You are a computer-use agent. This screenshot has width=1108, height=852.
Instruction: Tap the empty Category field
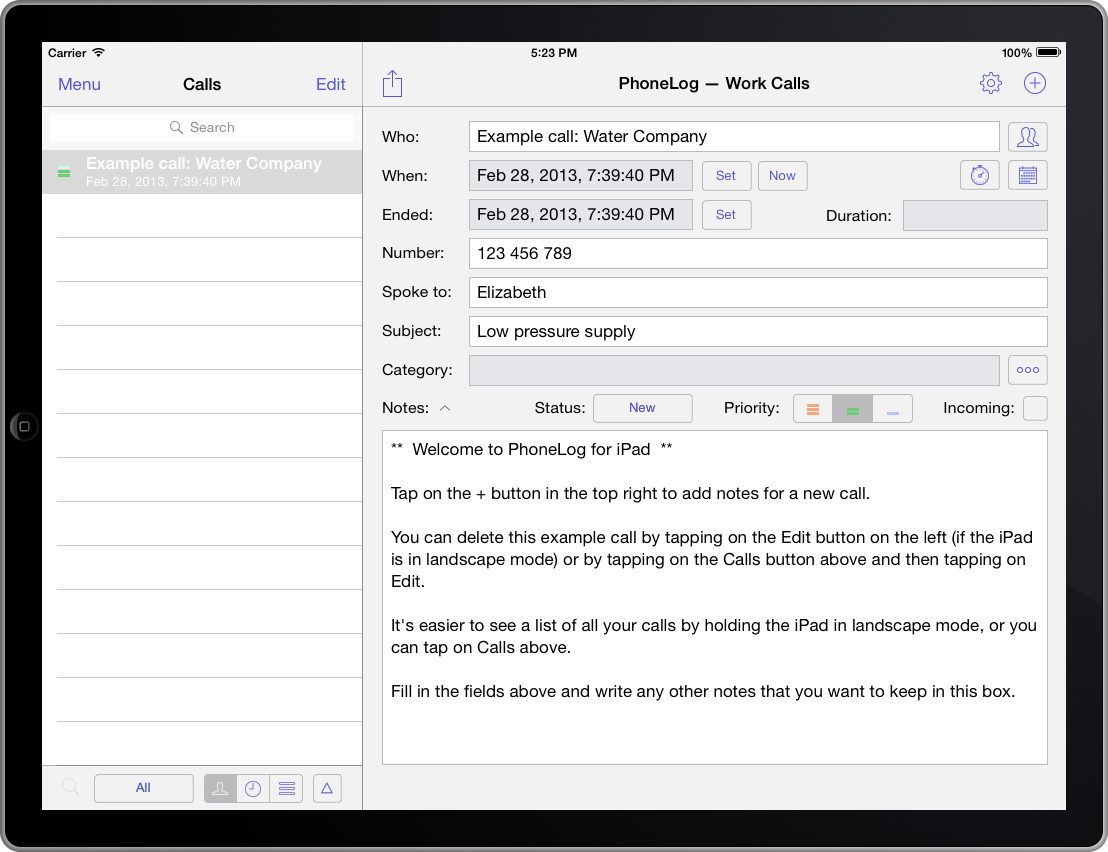pos(734,370)
